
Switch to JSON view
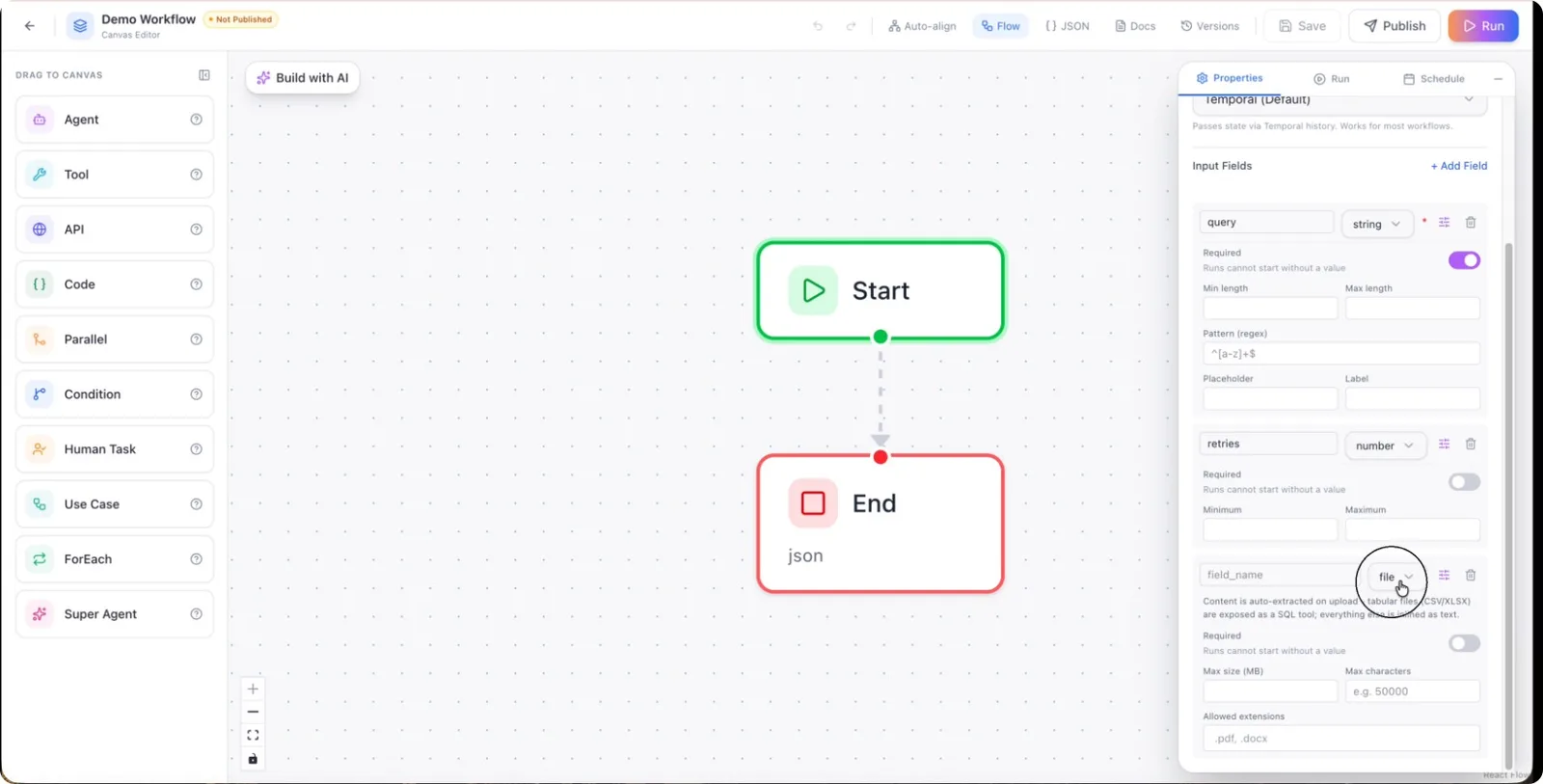click(x=1068, y=26)
